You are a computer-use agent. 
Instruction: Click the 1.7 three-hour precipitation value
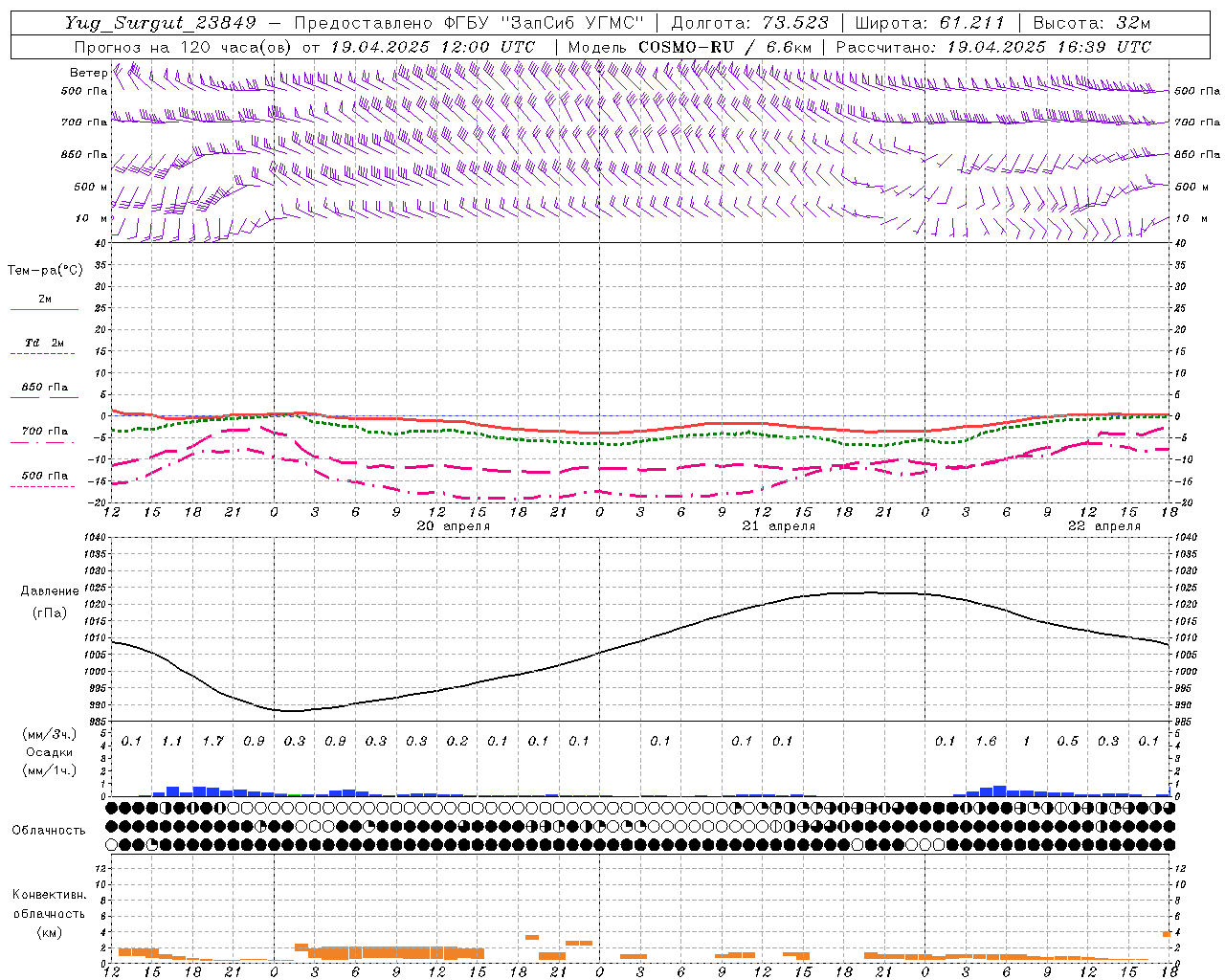tap(212, 741)
